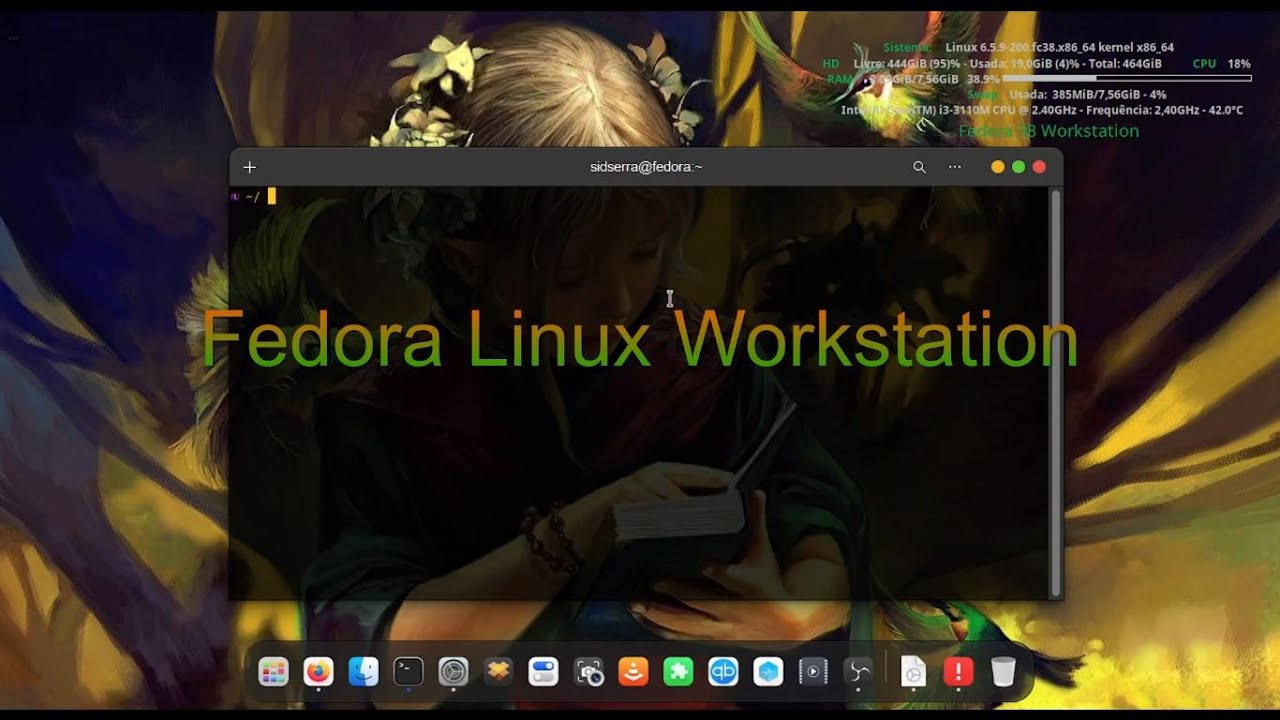Launch qBittorrent from the dock
Screen dimensions: 1280x720
[x=723, y=672]
